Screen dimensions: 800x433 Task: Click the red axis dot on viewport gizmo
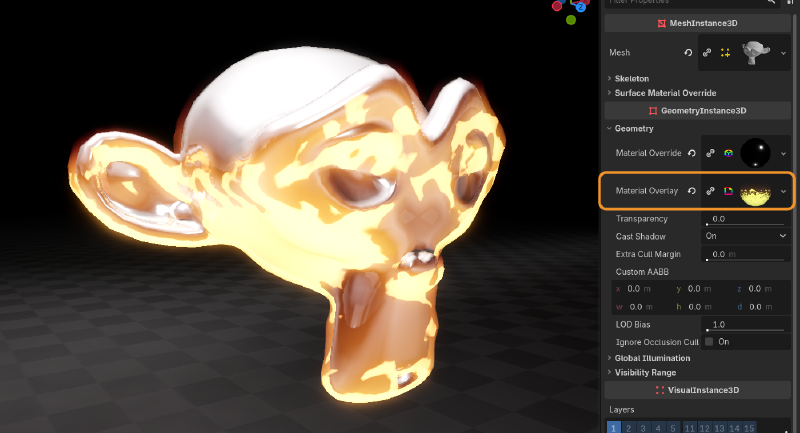[557, 6]
